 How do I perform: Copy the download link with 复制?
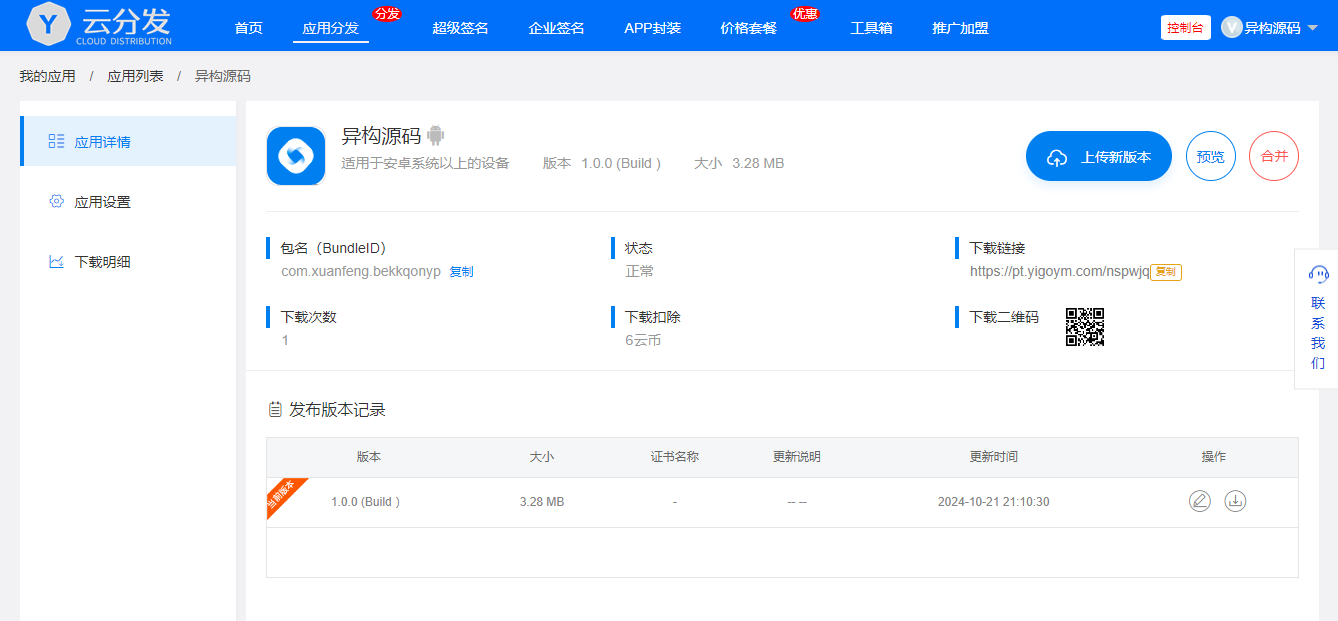click(x=1165, y=272)
